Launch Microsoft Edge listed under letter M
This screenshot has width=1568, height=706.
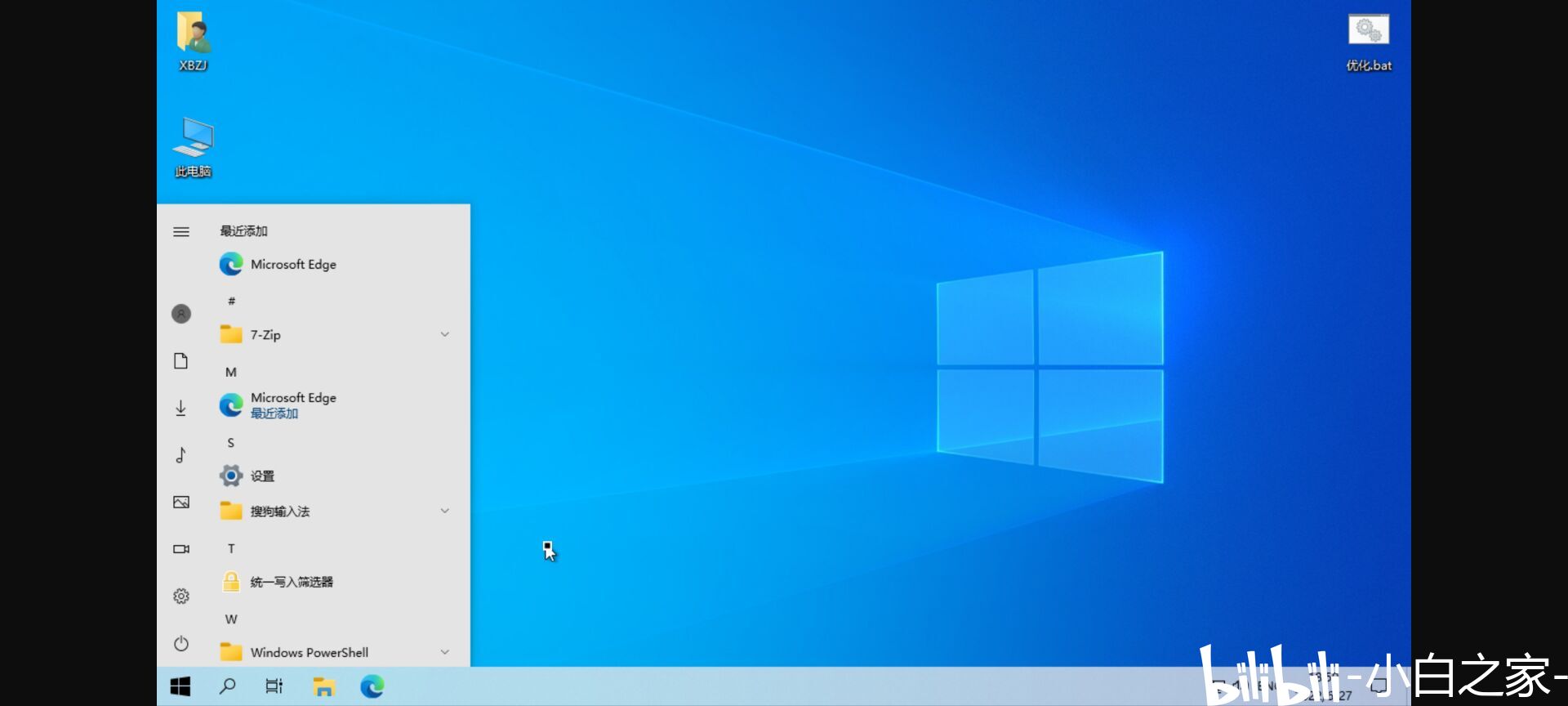click(x=336, y=405)
